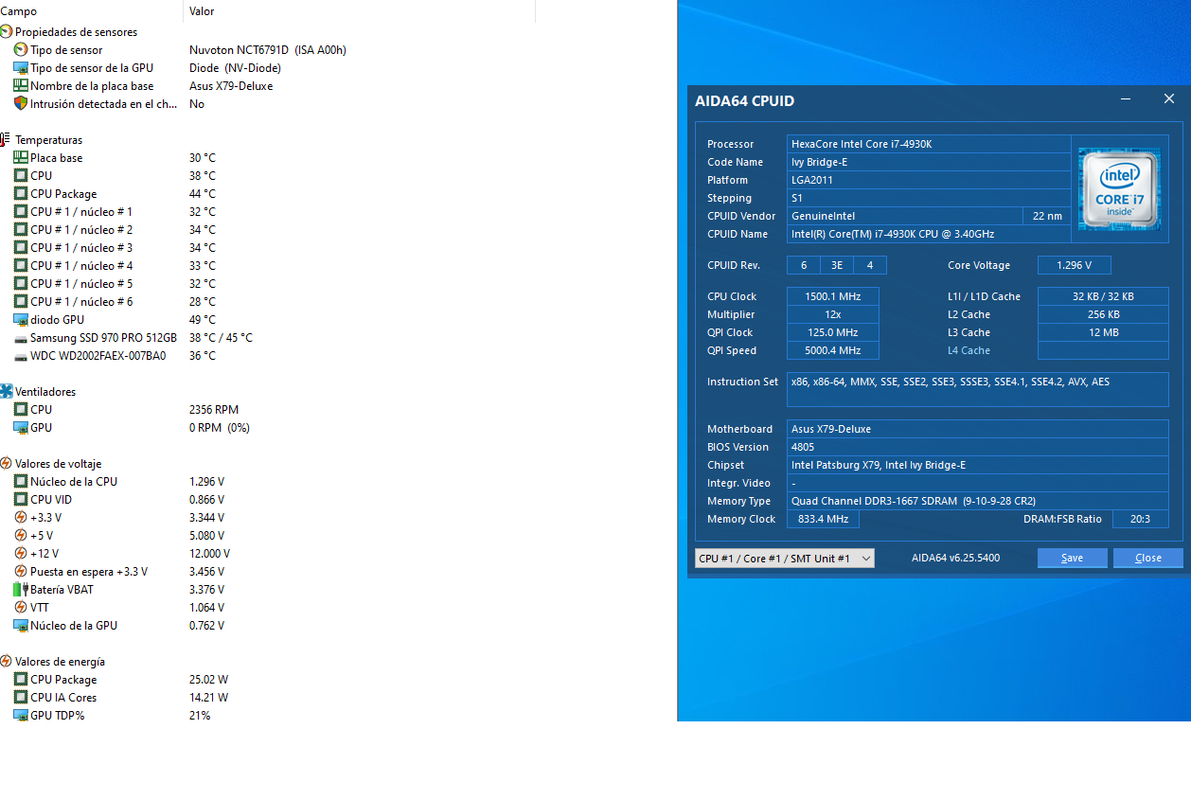1191x800 pixels.
Task: Click the Samsung SSD 970 PRO drive icon
Action: click(x=21, y=338)
